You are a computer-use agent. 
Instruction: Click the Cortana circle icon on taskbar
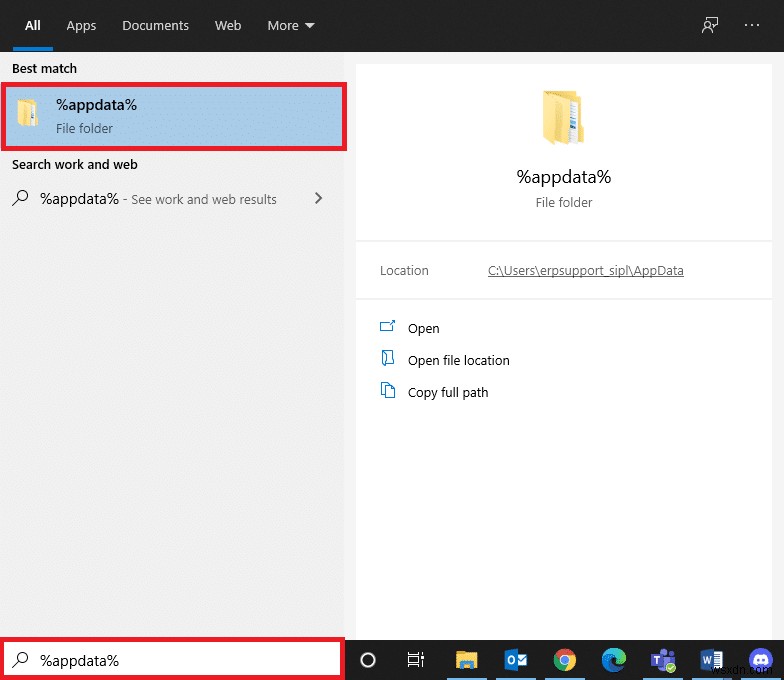(x=367, y=660)
